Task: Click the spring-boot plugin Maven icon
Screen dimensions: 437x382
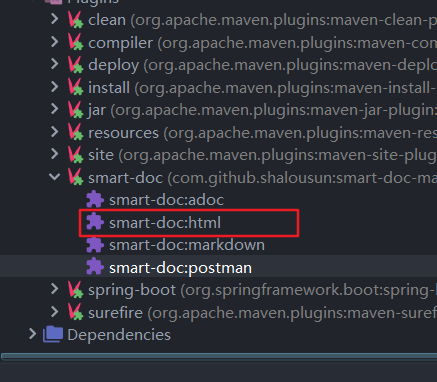Action: 75,290
